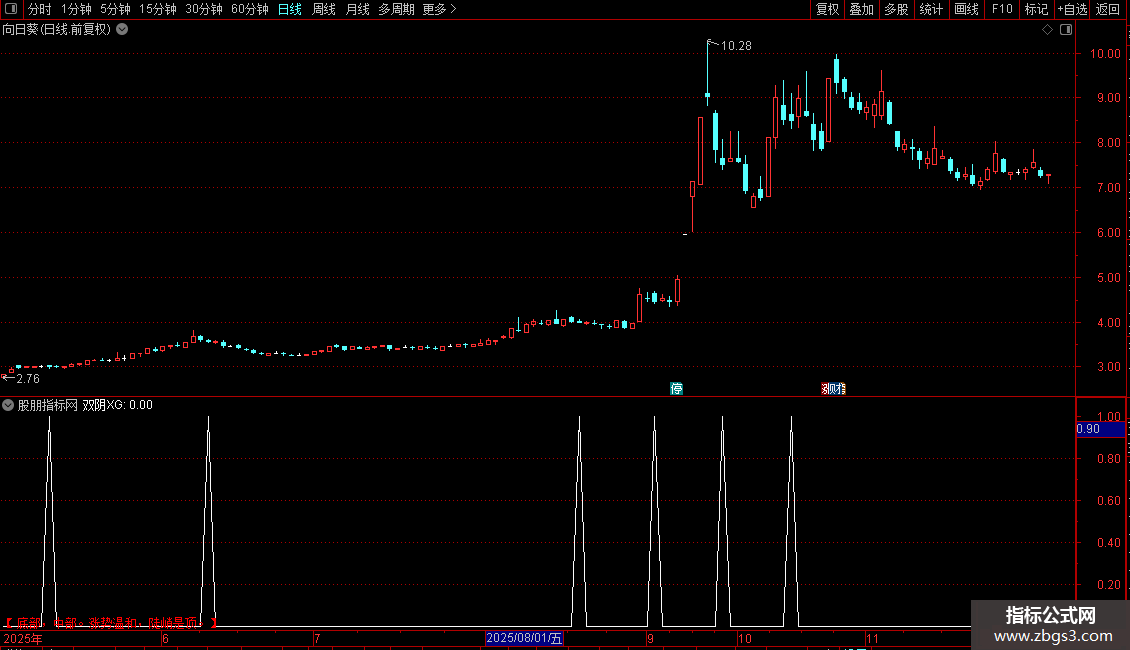This screenshot has height=650, width=1130.
Task: Add stock via +自选 button
Action: [1072, 9]
